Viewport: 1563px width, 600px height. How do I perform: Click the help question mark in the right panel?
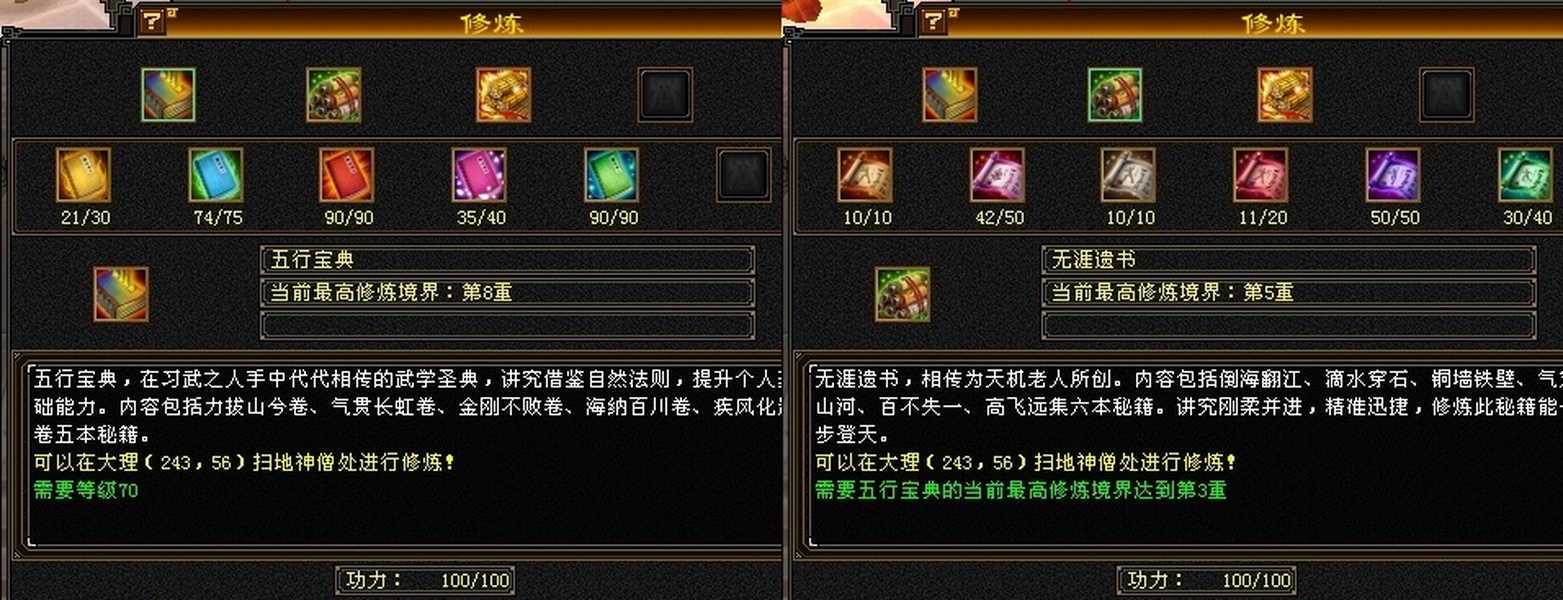[934, 22]
